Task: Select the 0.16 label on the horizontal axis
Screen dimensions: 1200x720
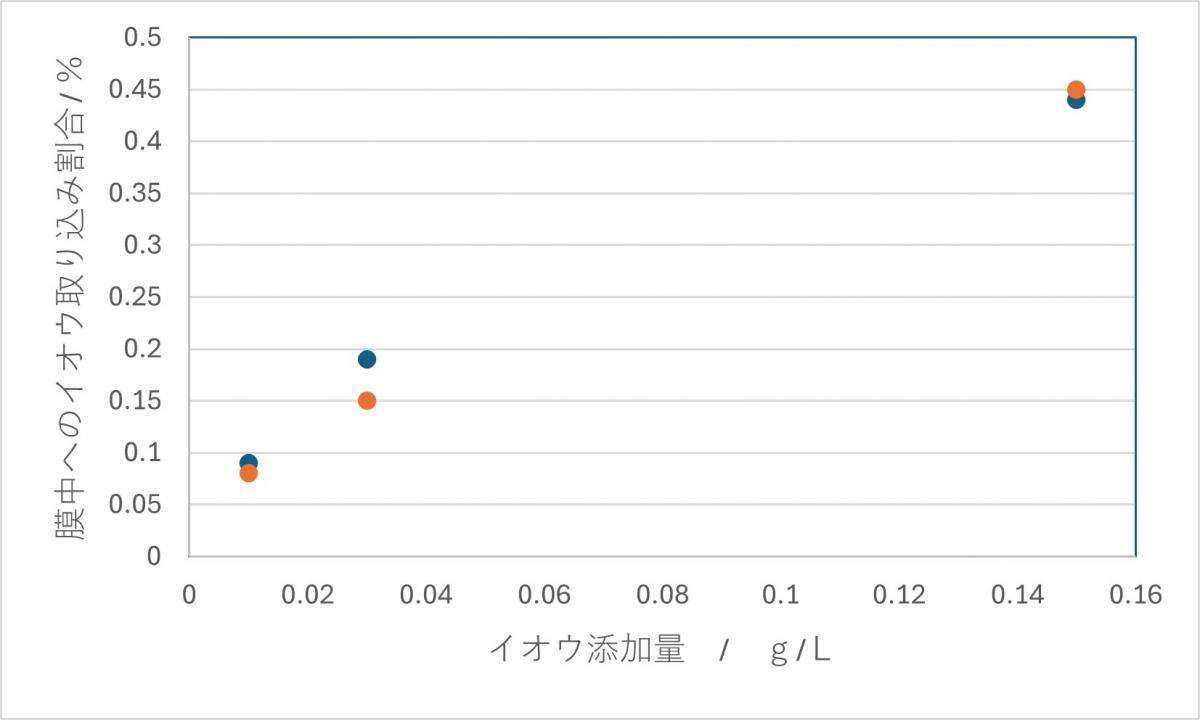Action: (1136, 595)
